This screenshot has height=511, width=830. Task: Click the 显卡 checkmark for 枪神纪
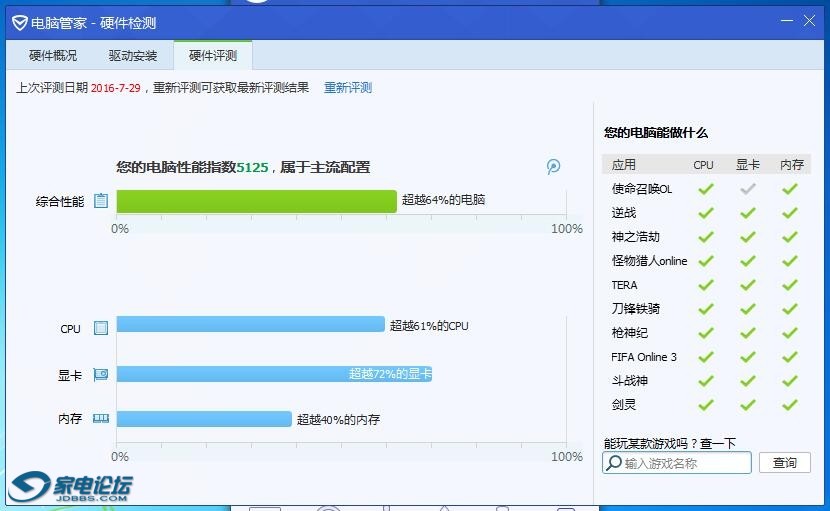pyautogui.click(x=747, y=333)
